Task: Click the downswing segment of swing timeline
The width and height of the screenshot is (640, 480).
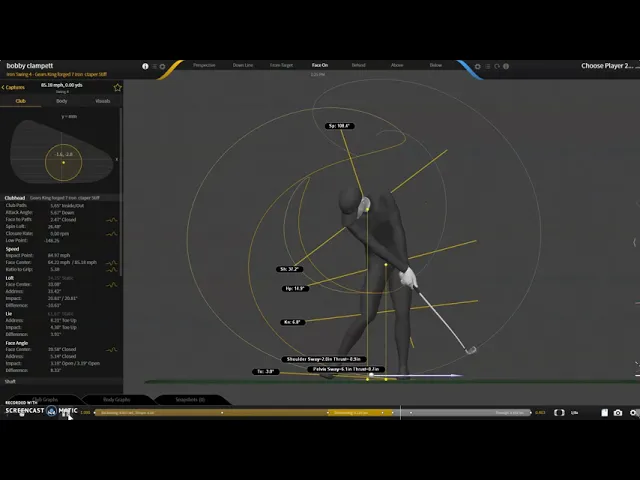Action: pyautogui.click(x=360, y=413)
